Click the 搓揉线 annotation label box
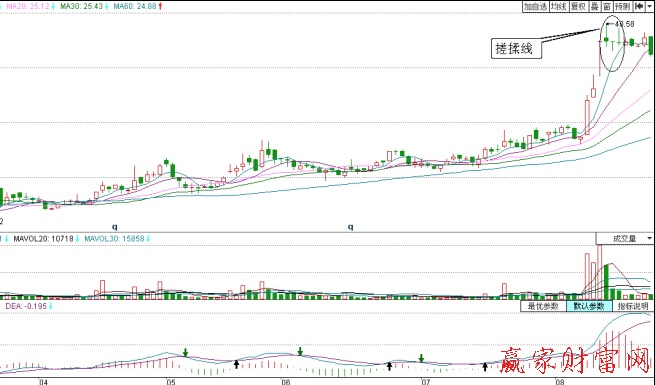The height and width of the screenshot is (385, 655). (516, 48)
